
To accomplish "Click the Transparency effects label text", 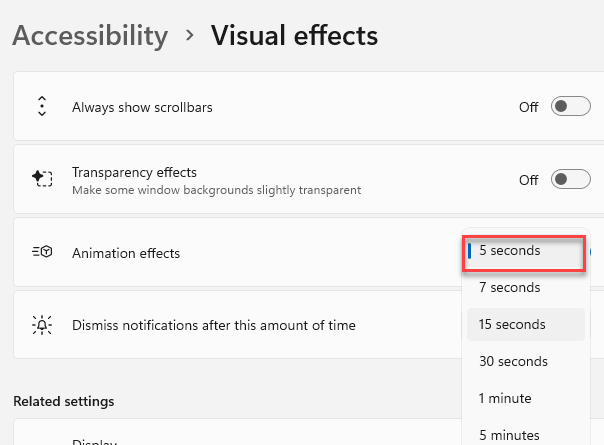I will 134,172.
